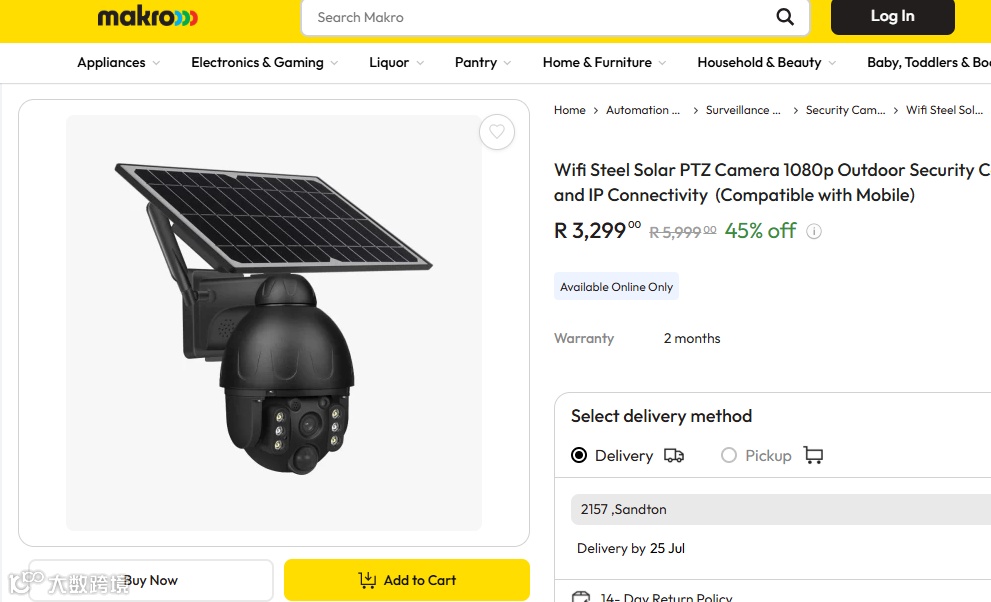Select the Pickup radio option
The height and width of the screenshot is (602, 991).
729,456
